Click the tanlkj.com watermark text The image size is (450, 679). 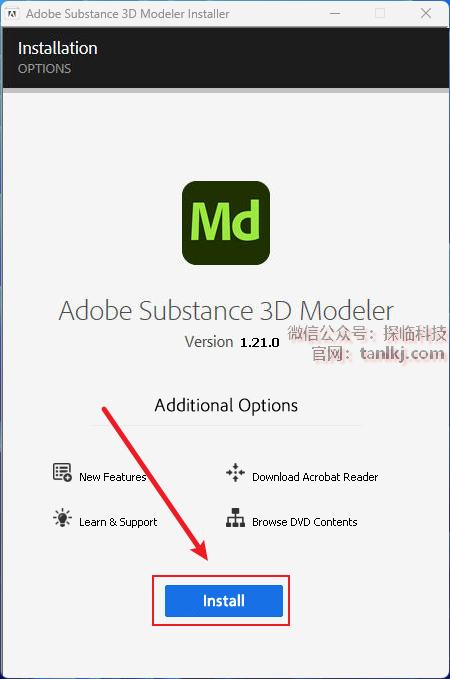402,353
